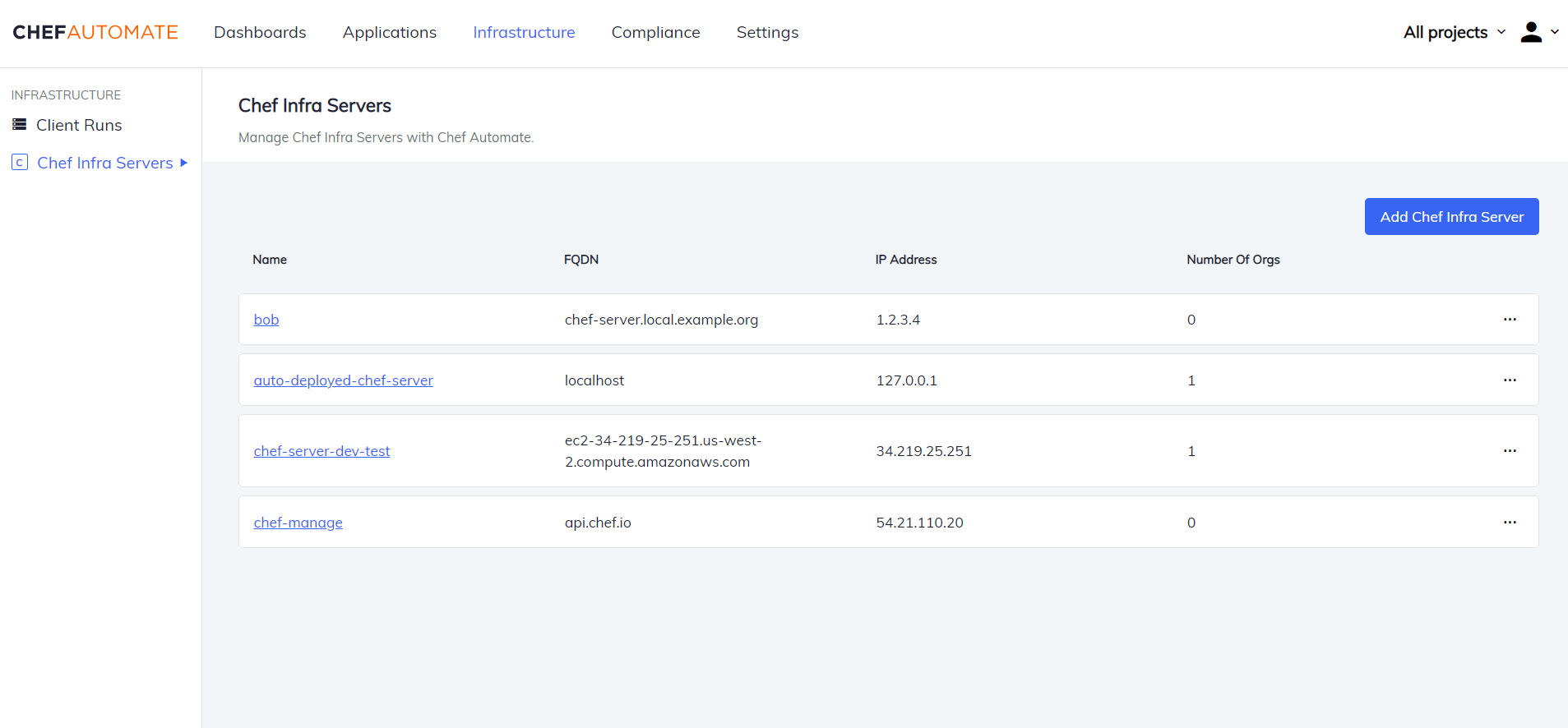Click the FQDN column header

click(581, 260)
